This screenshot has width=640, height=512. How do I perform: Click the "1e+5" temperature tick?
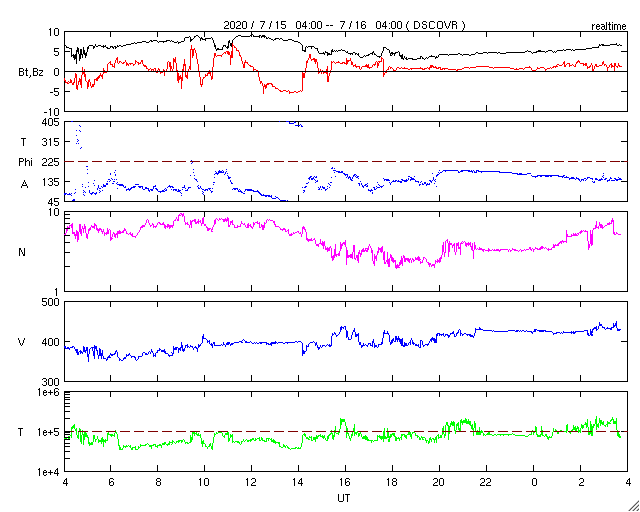[51, 432]
